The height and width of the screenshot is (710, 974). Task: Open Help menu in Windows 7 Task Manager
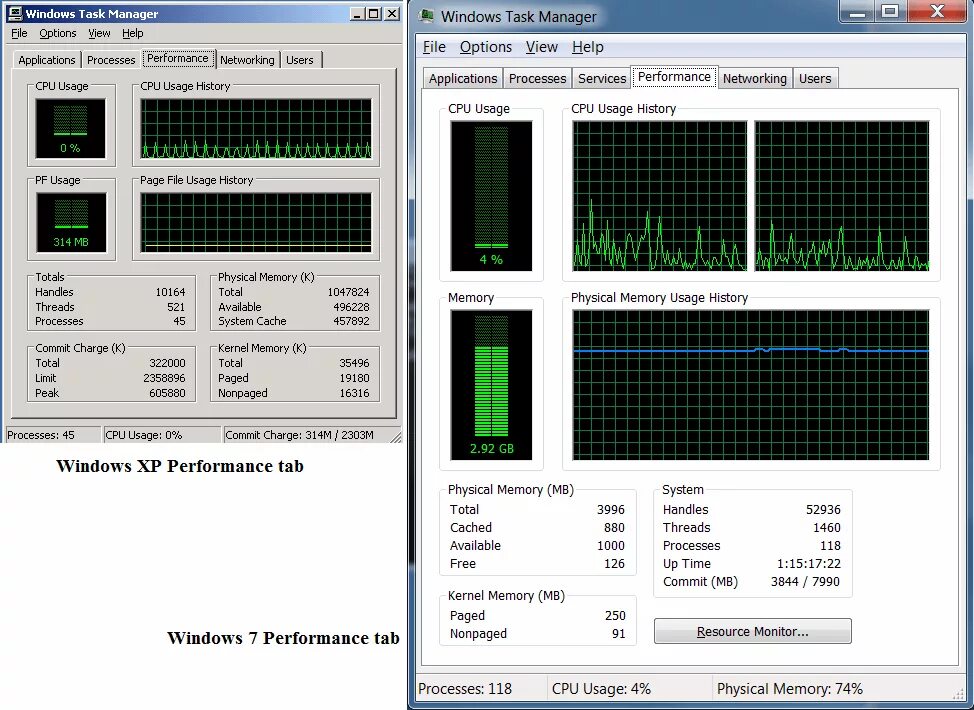[x=588, y=47]
